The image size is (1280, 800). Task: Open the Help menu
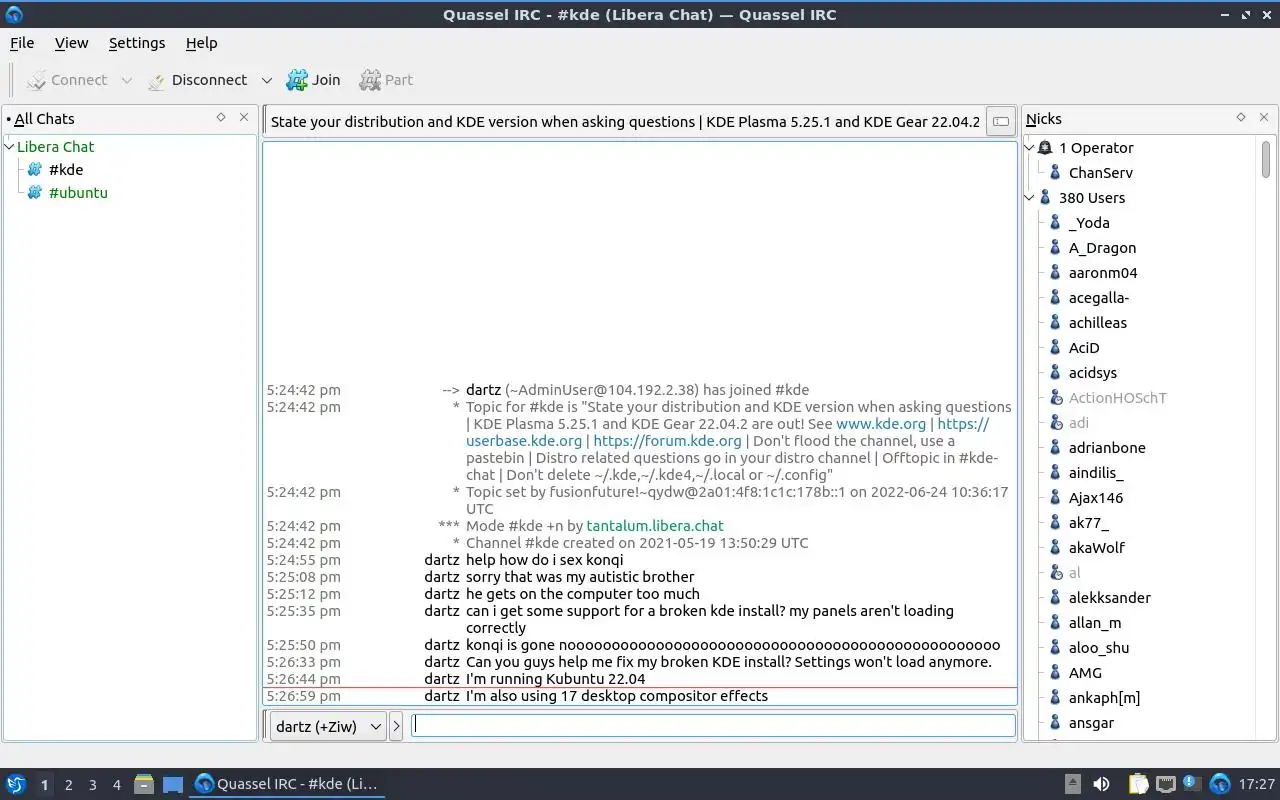pyautogui.click(x=201, y=43)
